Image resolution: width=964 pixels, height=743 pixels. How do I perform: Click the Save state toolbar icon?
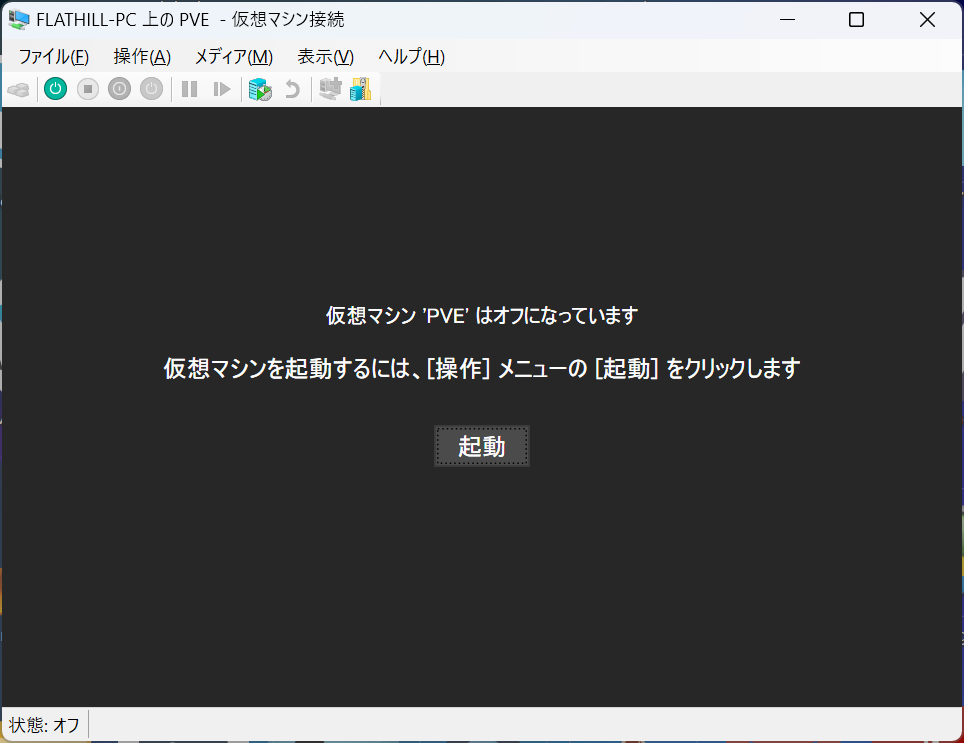pos(151,89)
